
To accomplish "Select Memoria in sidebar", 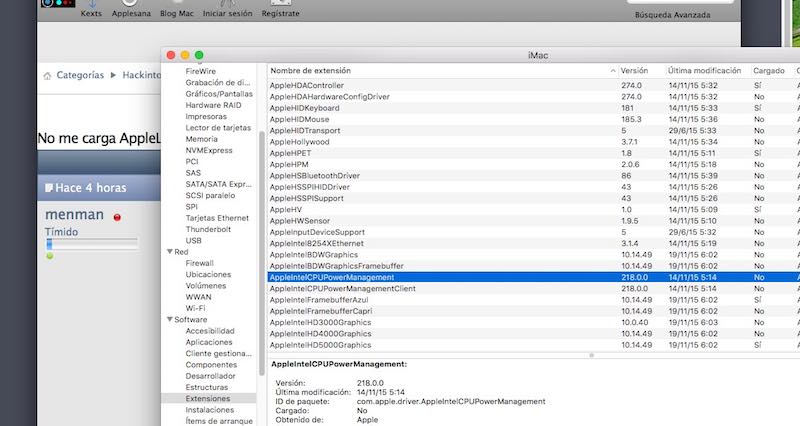I will [201, 139].
